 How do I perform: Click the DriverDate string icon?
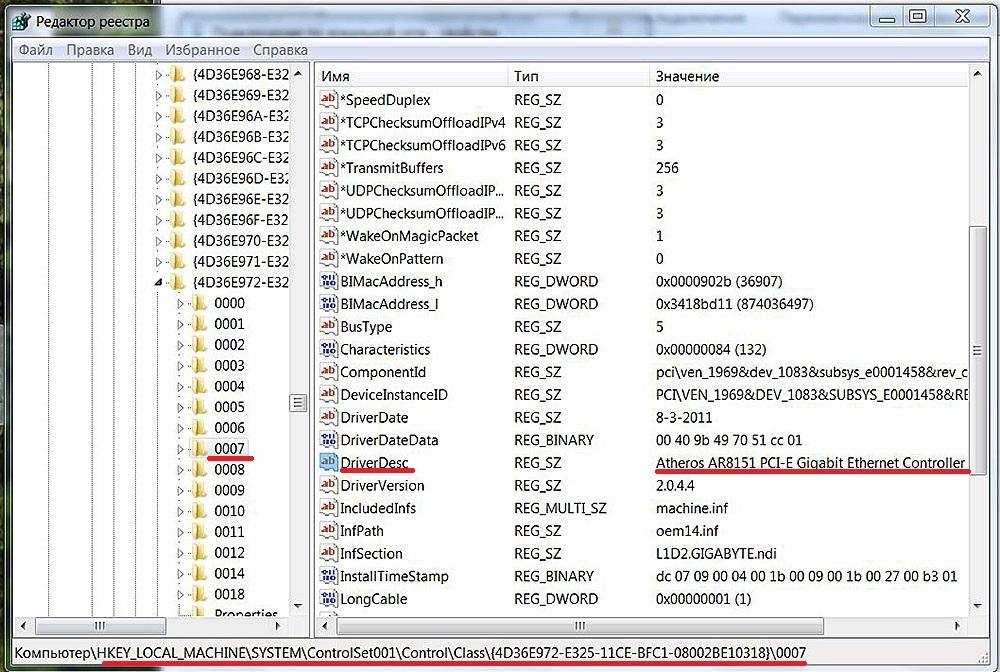point(328,417)
